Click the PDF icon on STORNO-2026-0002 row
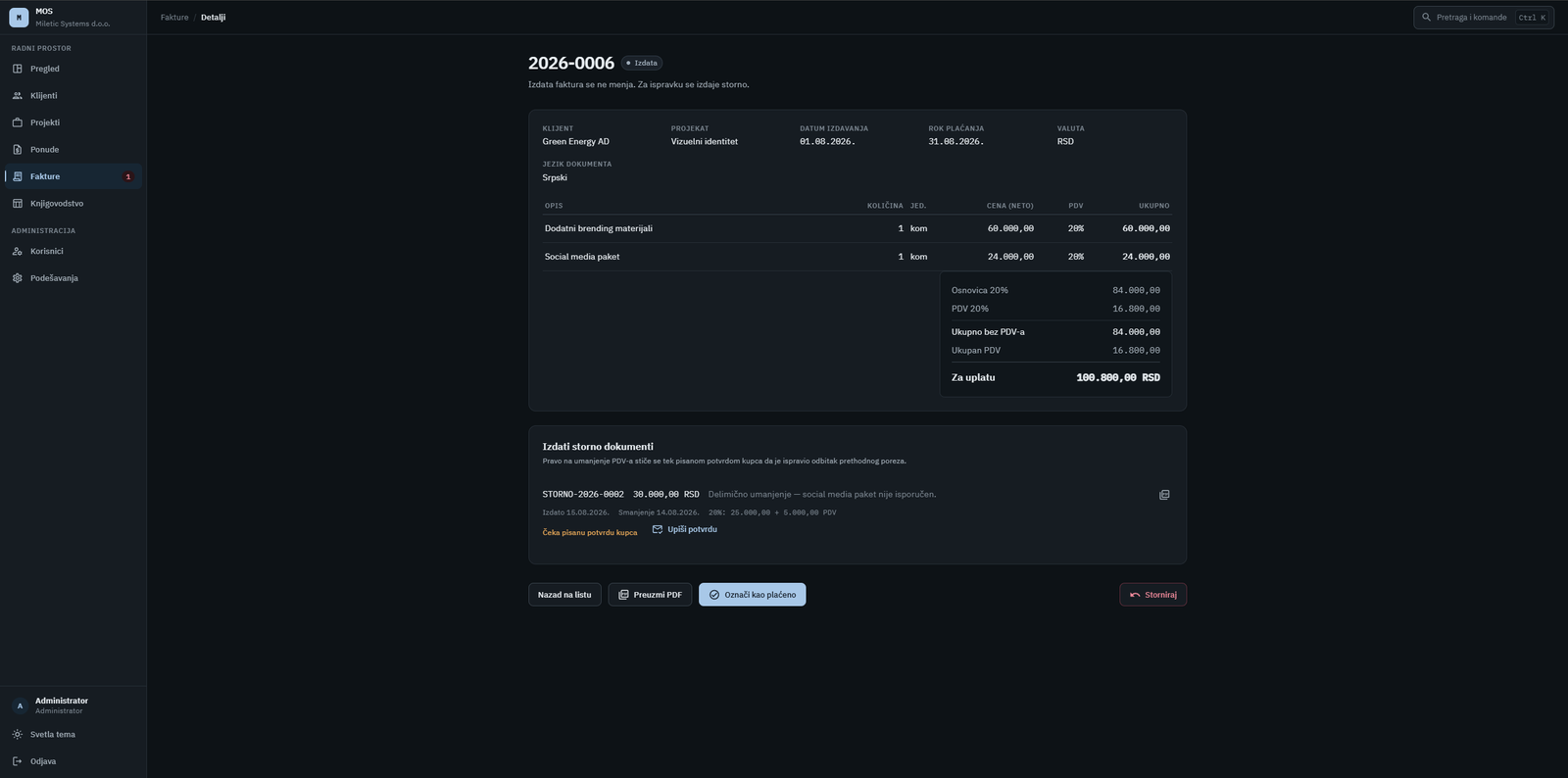 (x=1164, y=495)
